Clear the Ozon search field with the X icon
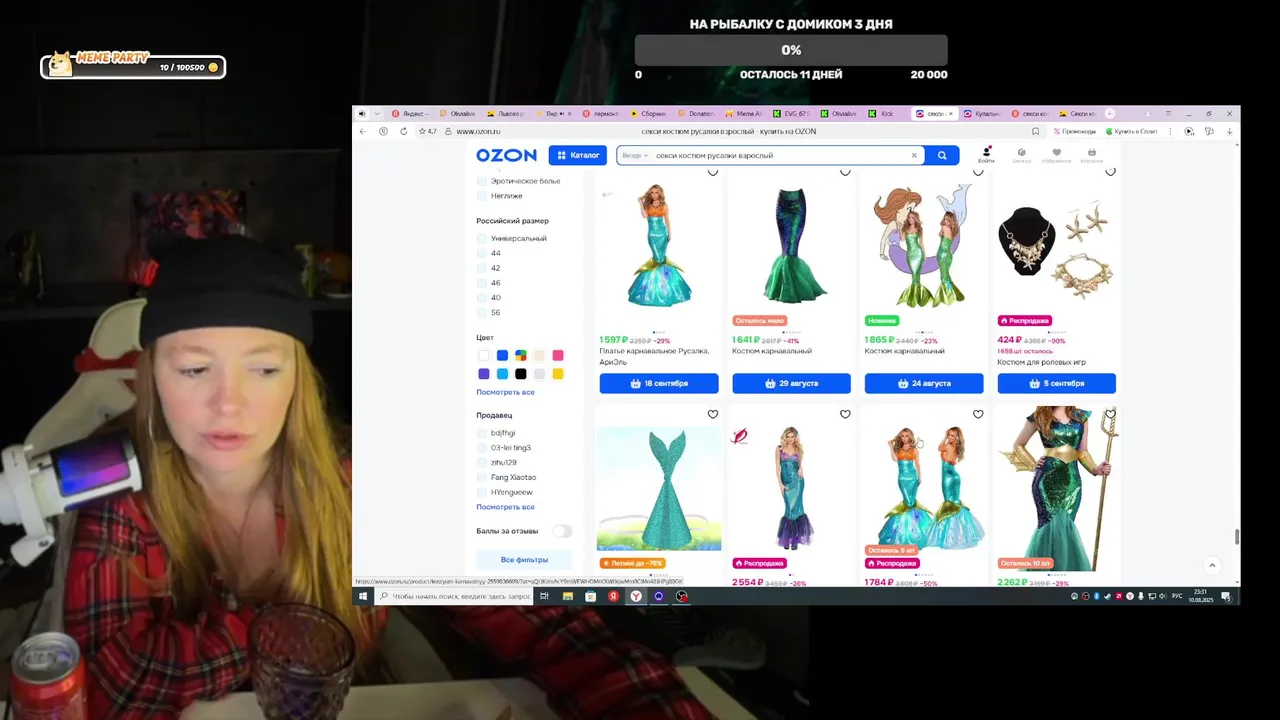The width and height of the screenshot is (1280, 720). (x=914, y=155)
